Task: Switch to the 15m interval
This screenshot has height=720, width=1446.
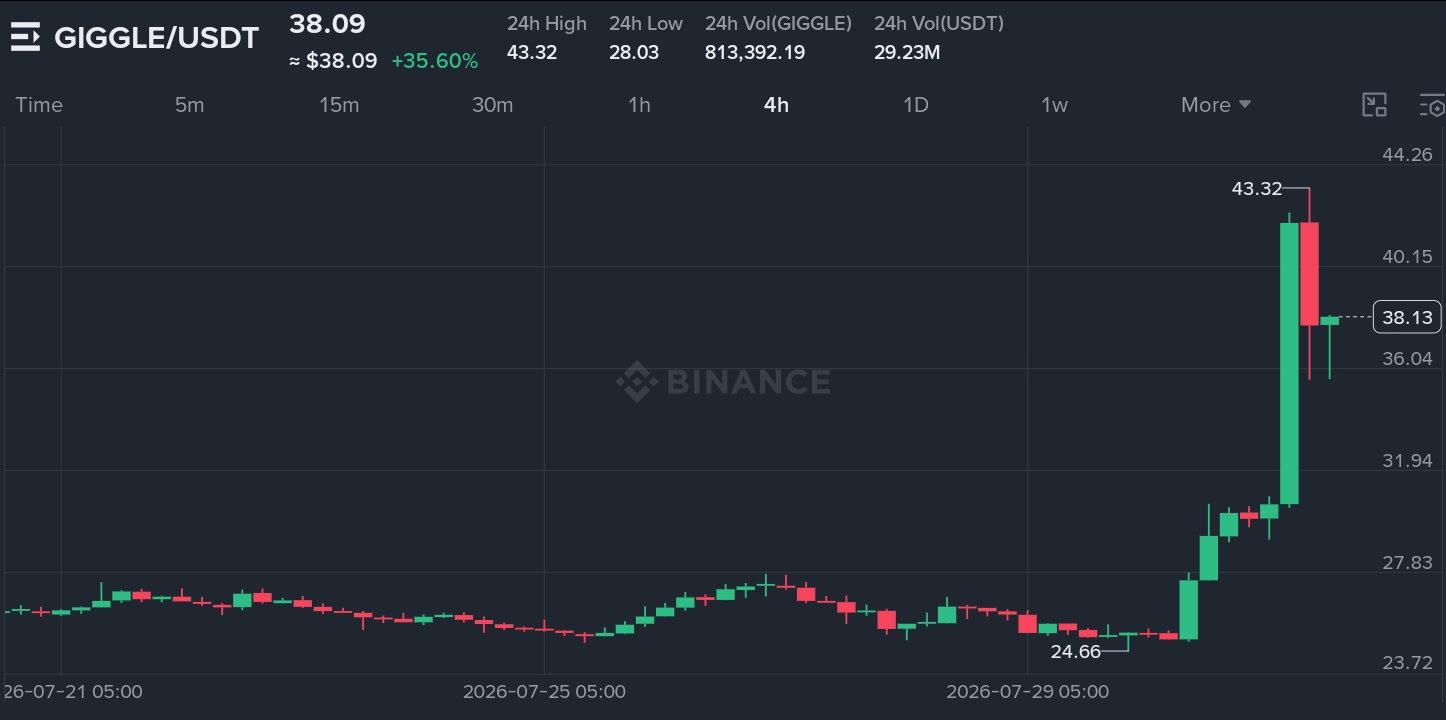Action: click(x=339, y=105)
